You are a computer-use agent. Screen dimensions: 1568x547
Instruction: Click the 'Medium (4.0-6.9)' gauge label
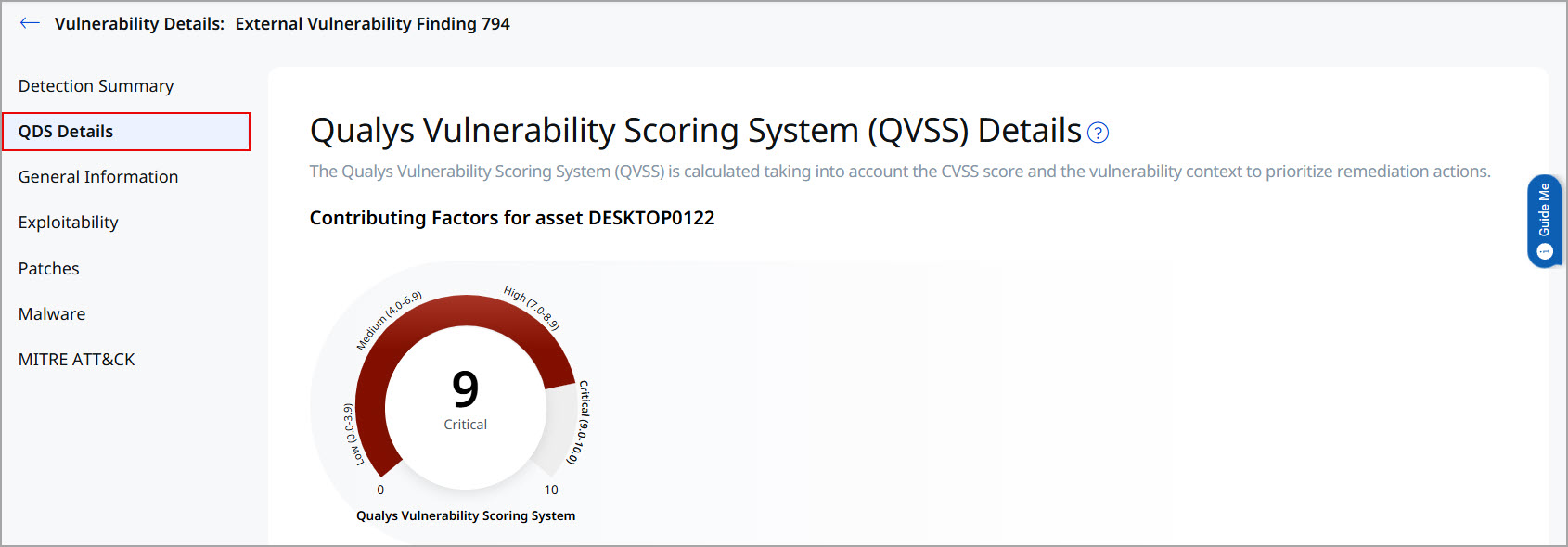389,321
